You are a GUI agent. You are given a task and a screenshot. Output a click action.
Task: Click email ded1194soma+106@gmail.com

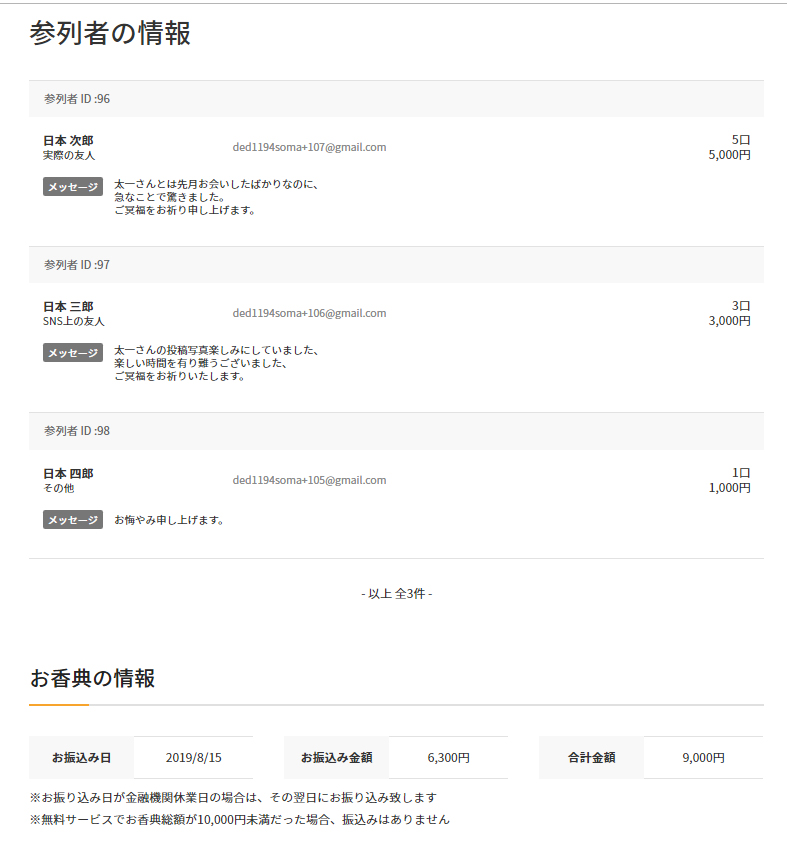pyautogui.click(x=309, y=313)
